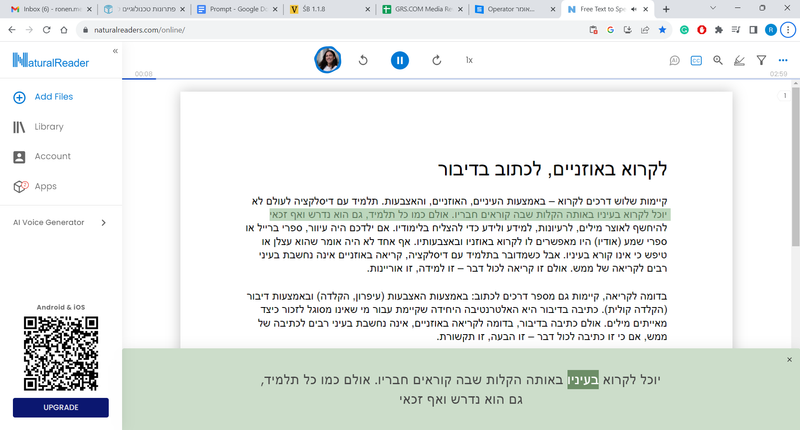800x430 pixels.
Task: Open the highlighter annotation tool
Action: pos(739,61)
